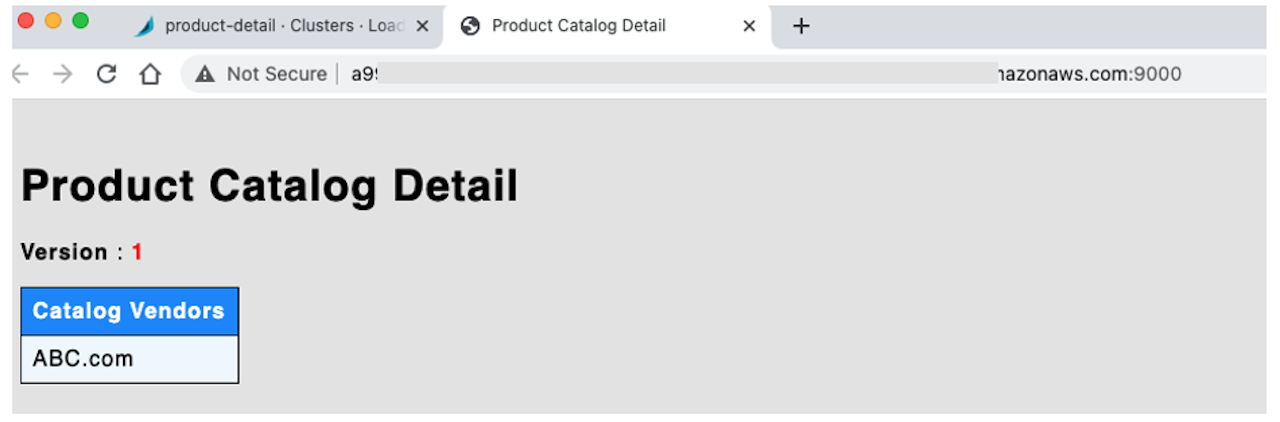The height and width of the screenshot is (422, 1280).
Task: Reload the page with refresh icon
Action: coord(106,74)
